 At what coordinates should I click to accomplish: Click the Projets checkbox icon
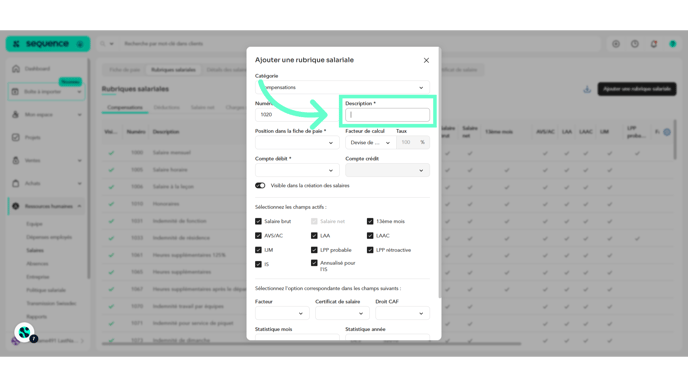(16, 137)
